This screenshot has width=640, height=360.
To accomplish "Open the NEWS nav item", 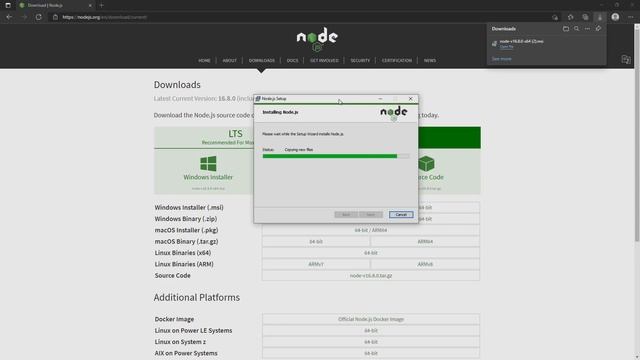I will pos(430,60).
